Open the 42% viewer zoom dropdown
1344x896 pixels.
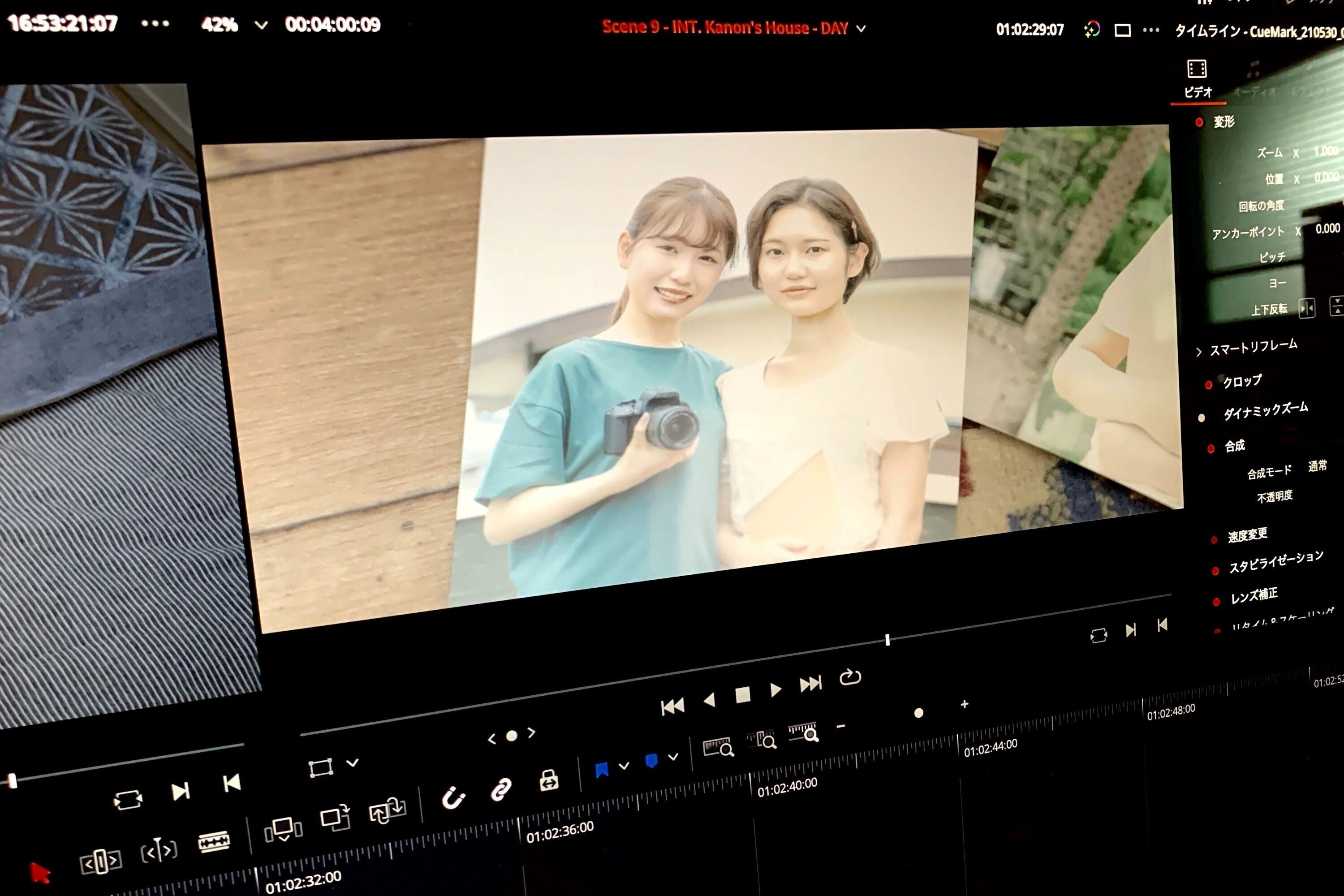point(261,25)
